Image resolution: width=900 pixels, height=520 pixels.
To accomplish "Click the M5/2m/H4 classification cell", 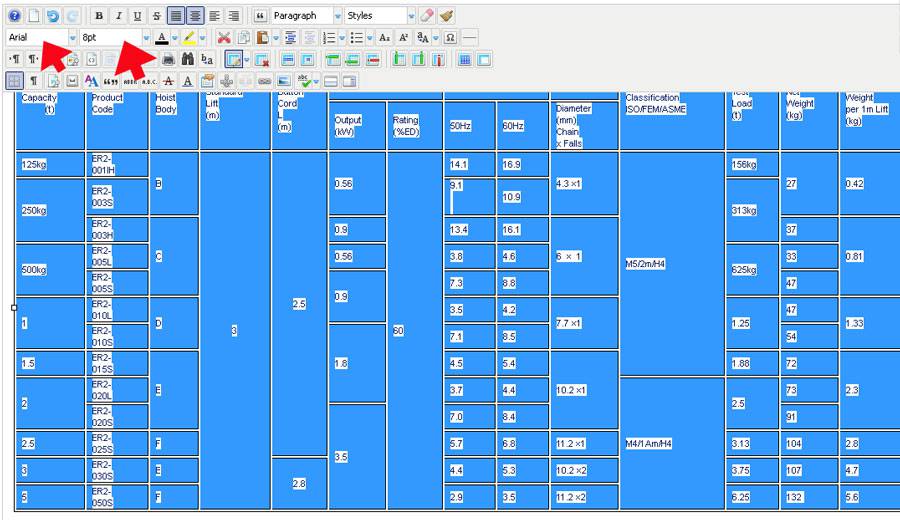I will click(671, 264).
